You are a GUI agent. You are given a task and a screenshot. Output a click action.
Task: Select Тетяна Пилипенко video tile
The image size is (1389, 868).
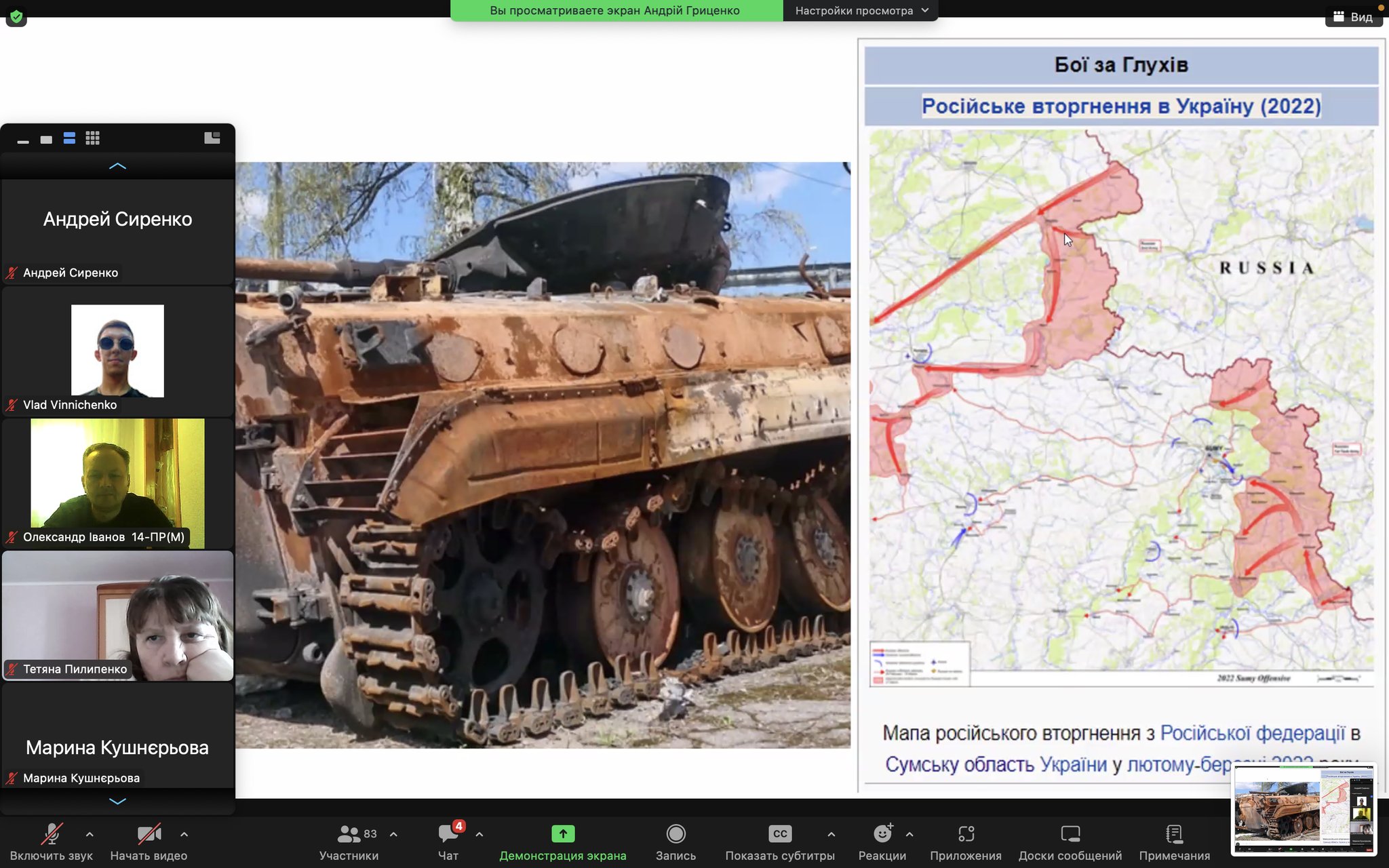pyautogui.click(x=117, y=616)
